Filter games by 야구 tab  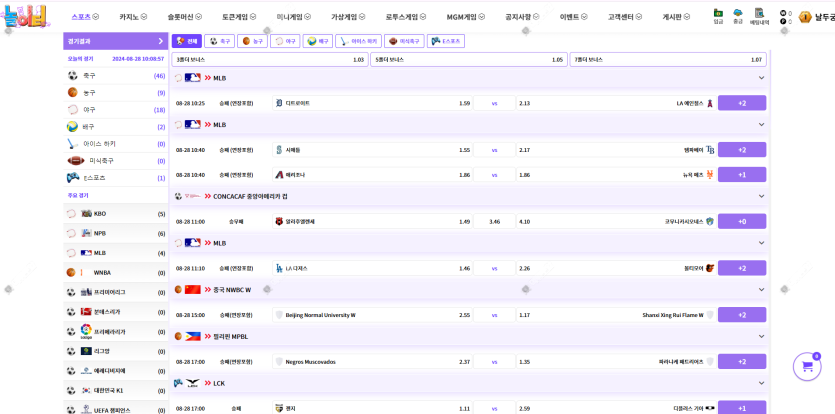(285, 41)
